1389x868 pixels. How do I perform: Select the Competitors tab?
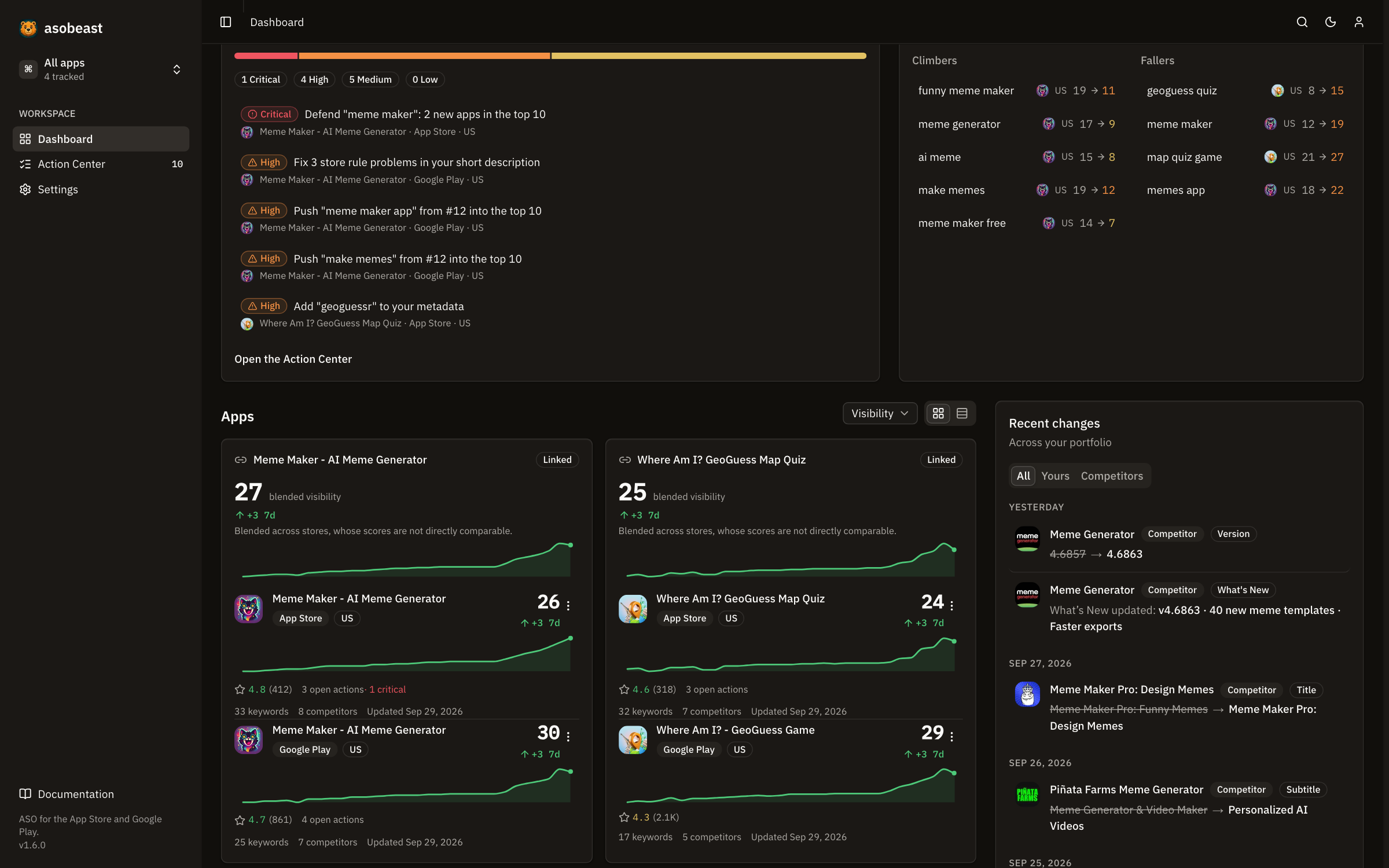[1112, 476]
